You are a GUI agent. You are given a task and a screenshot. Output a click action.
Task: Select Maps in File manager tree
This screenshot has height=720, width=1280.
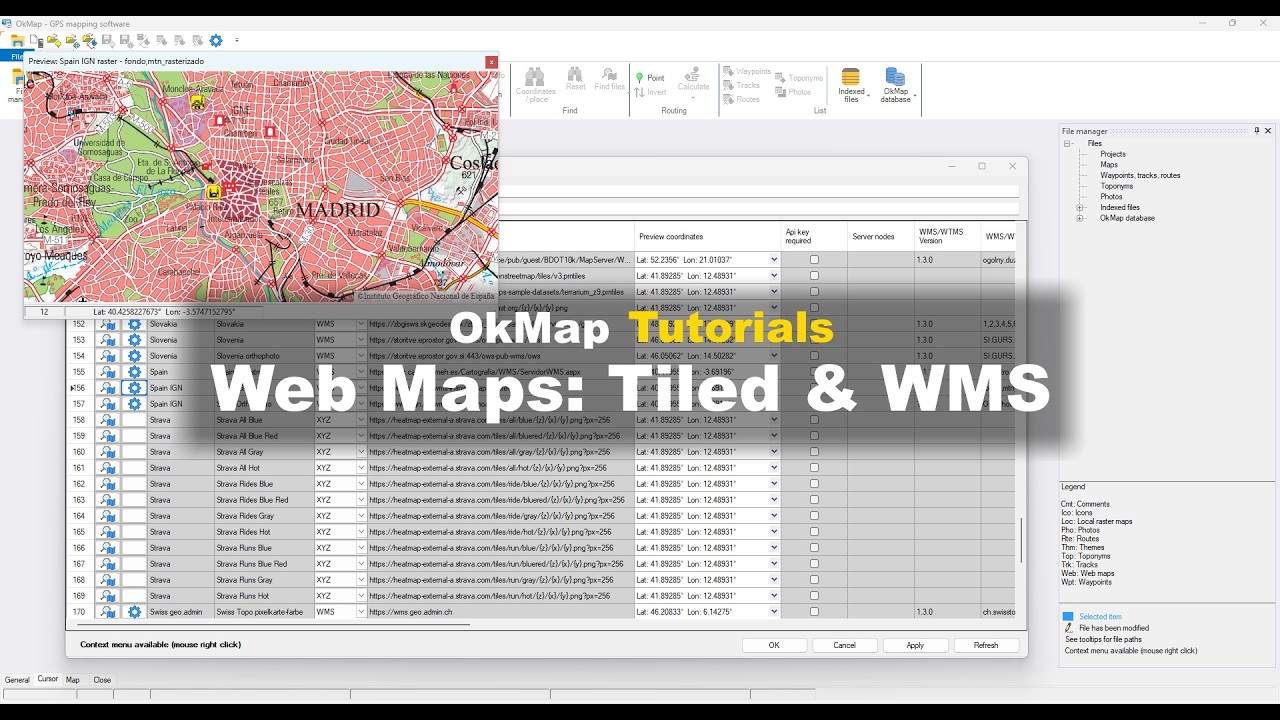click(x=1109, y=165)
